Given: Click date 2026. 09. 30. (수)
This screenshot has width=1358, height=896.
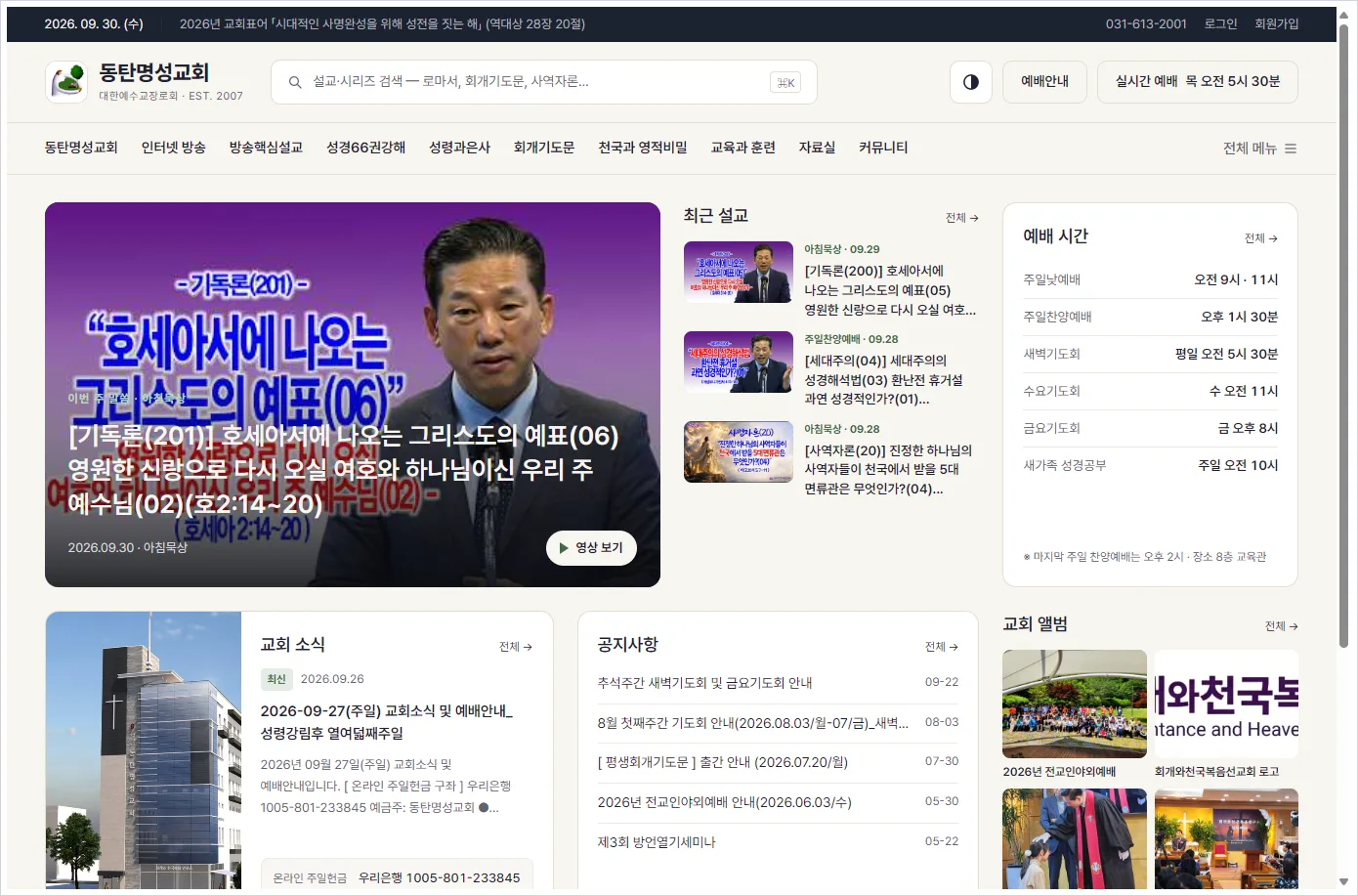Looking at the screenshot, I should pos(94,24).
